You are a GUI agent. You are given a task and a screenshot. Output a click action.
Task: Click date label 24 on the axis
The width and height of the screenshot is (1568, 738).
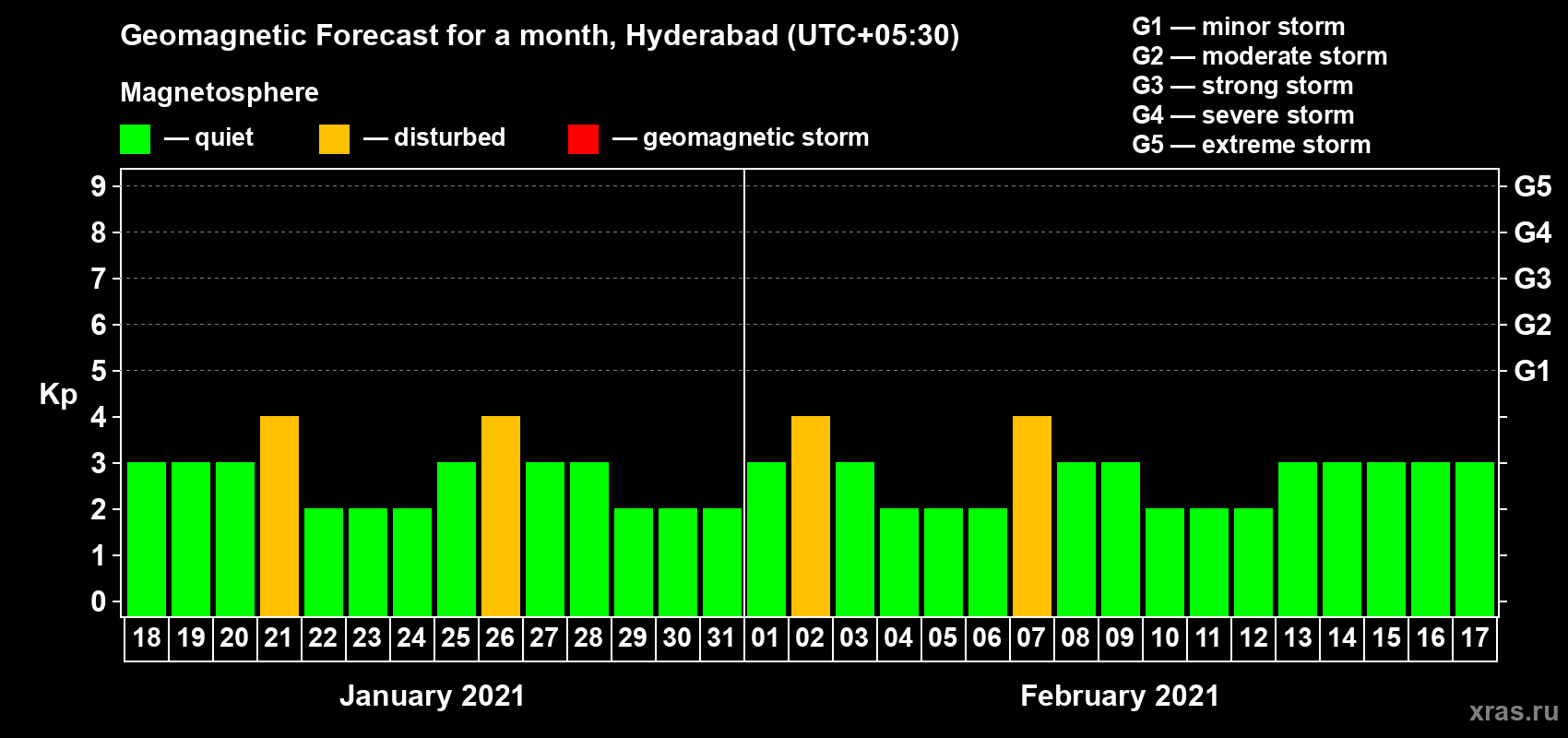(411, 638)
